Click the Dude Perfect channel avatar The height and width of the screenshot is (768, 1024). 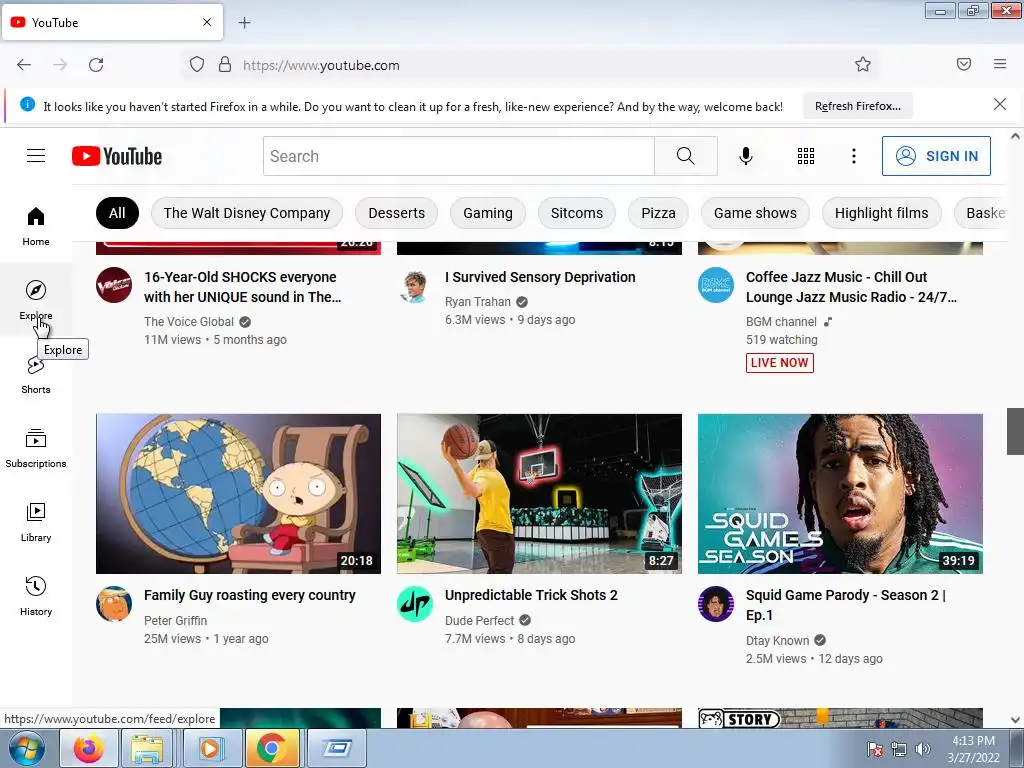pos(415,603)
